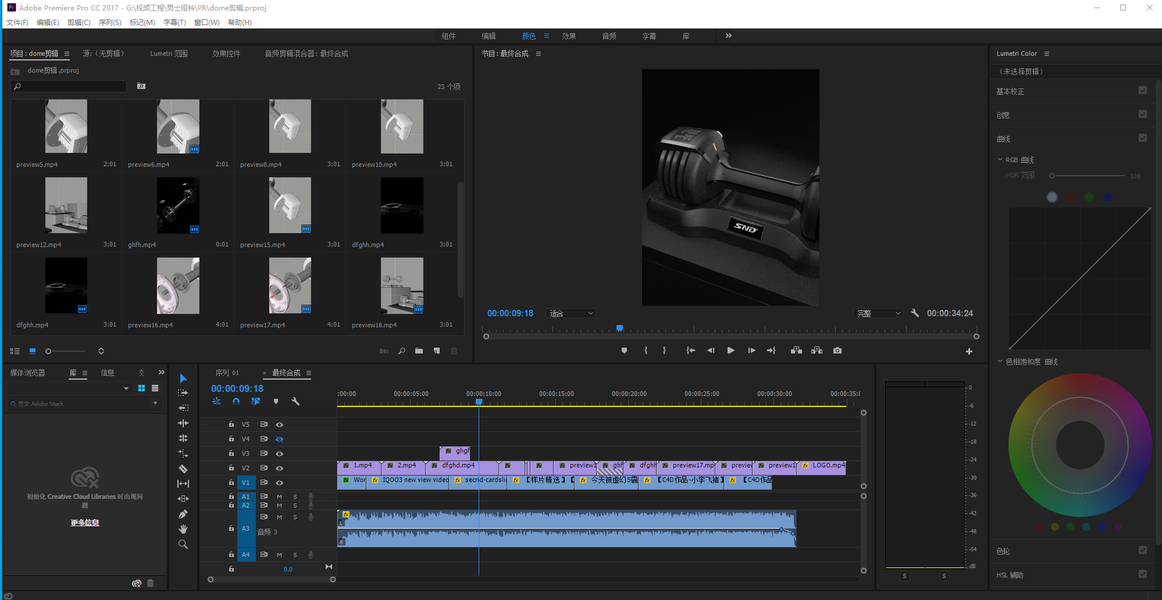Toggle V5 track output eye
The image size is (1162, 600).
[279, 424]
